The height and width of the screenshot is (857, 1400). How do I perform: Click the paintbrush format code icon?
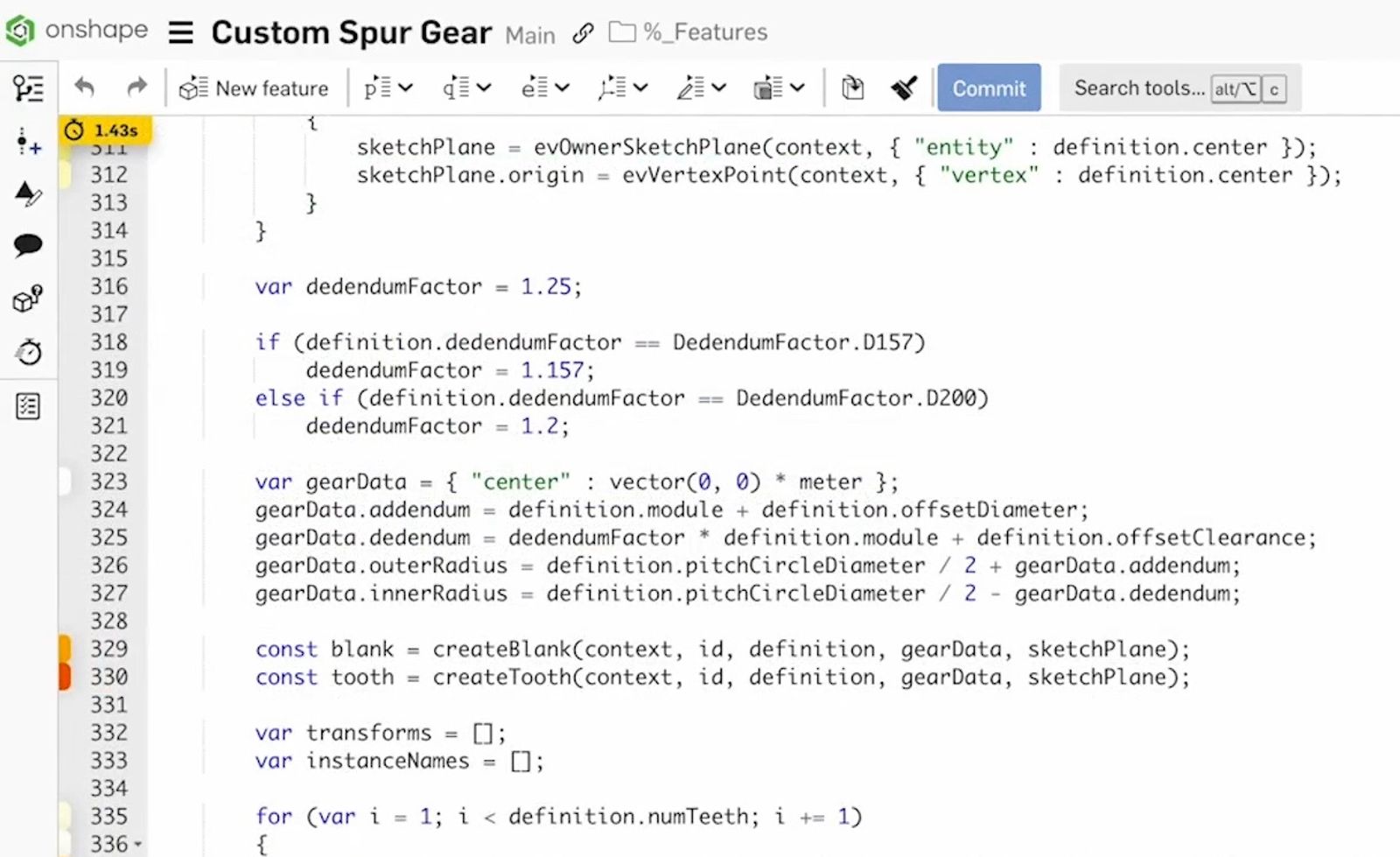[x=904, y=88]
